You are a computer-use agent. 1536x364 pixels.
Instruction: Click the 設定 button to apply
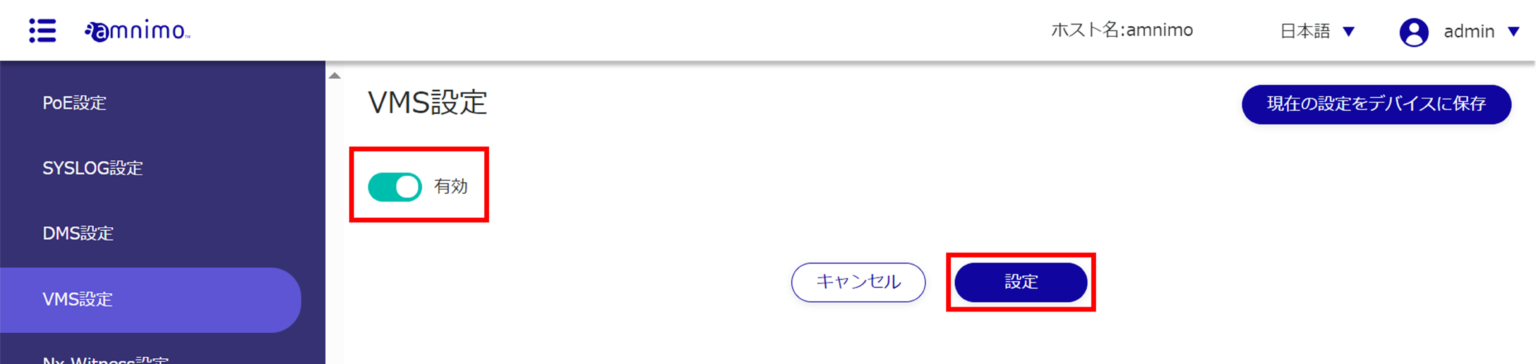(x=1021, y=282)
